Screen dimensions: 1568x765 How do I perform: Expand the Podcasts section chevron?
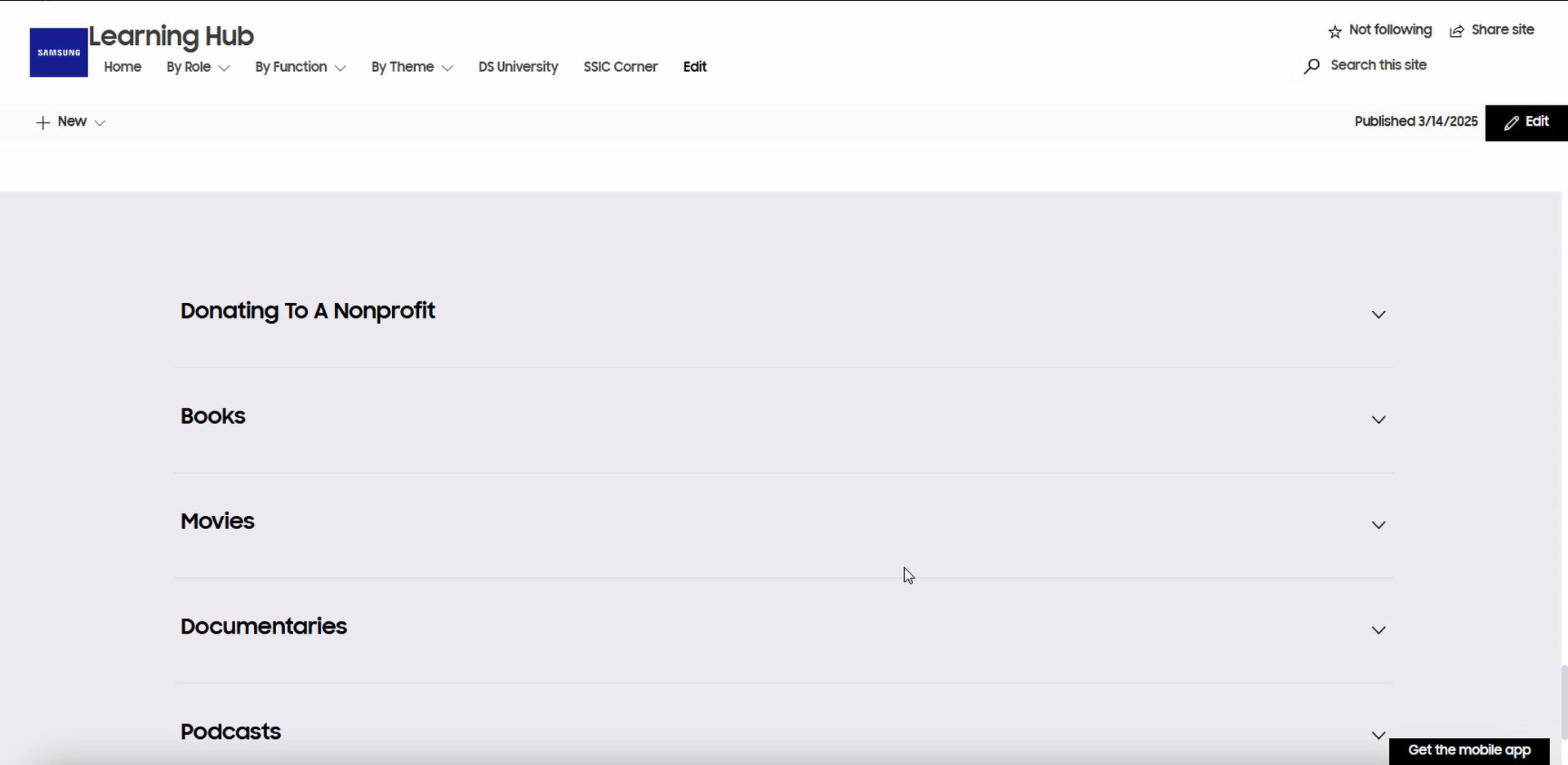point(1379,735)
